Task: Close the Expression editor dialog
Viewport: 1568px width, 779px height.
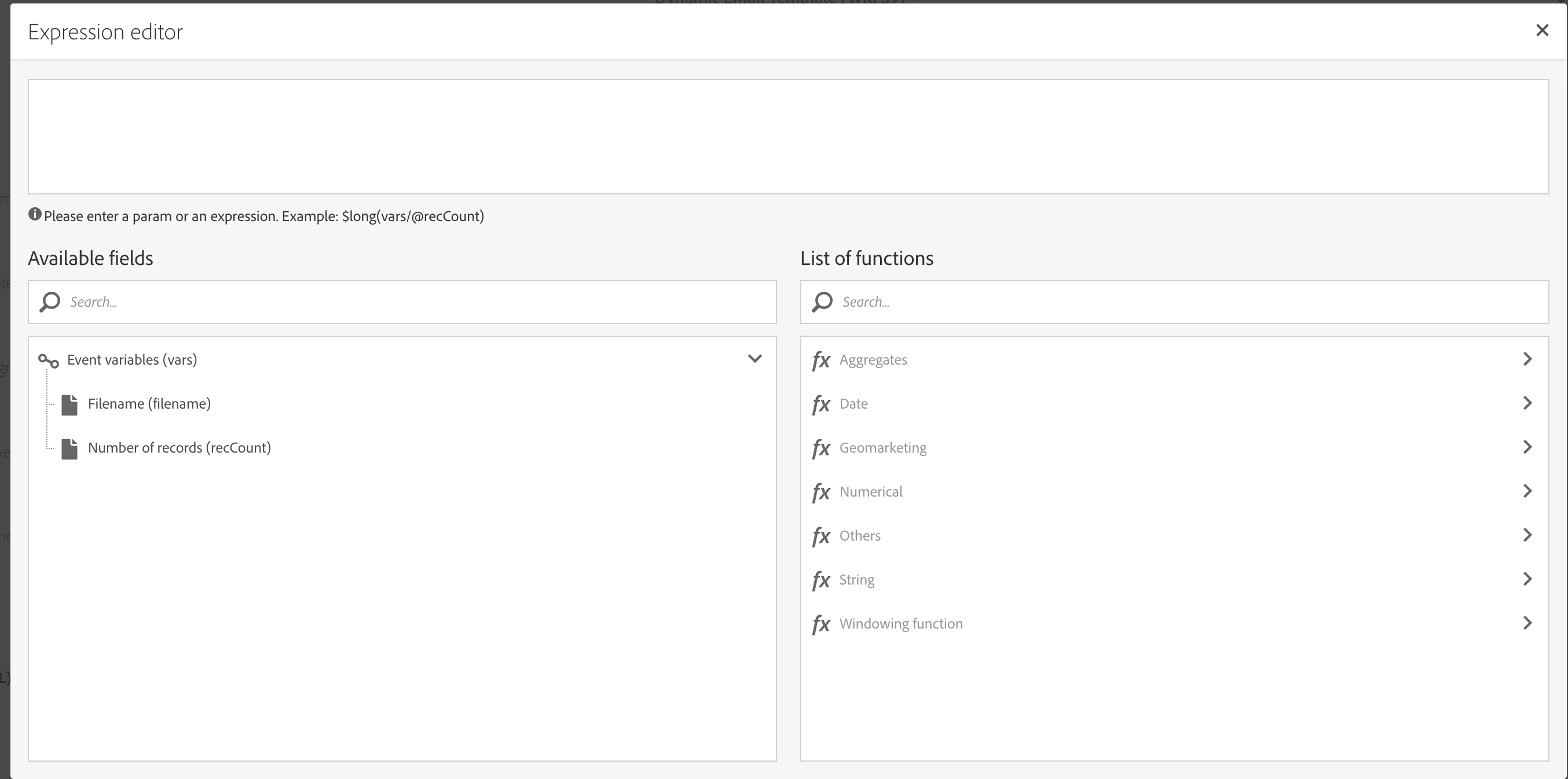Action: [x=1542, y=31]
